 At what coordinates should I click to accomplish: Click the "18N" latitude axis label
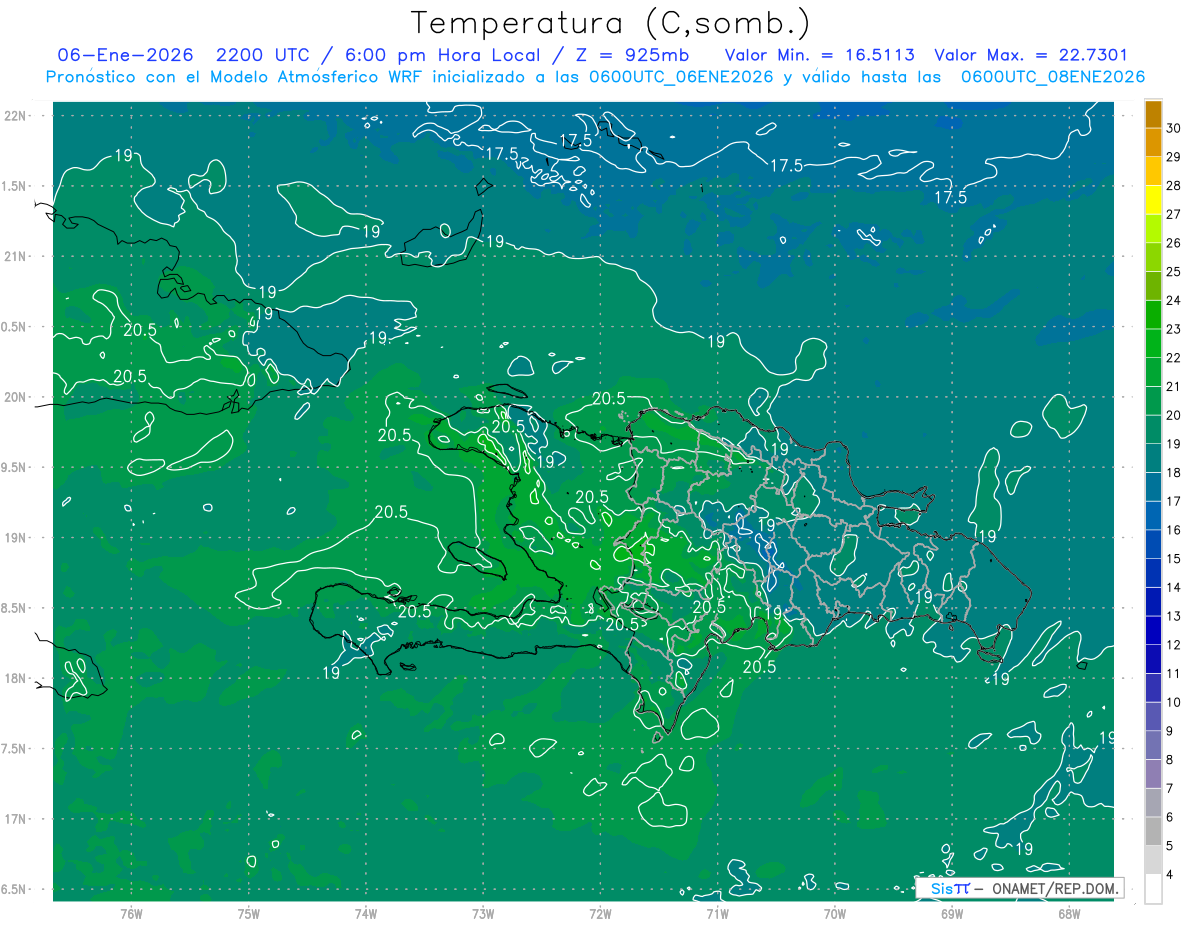tap(16, 679)
